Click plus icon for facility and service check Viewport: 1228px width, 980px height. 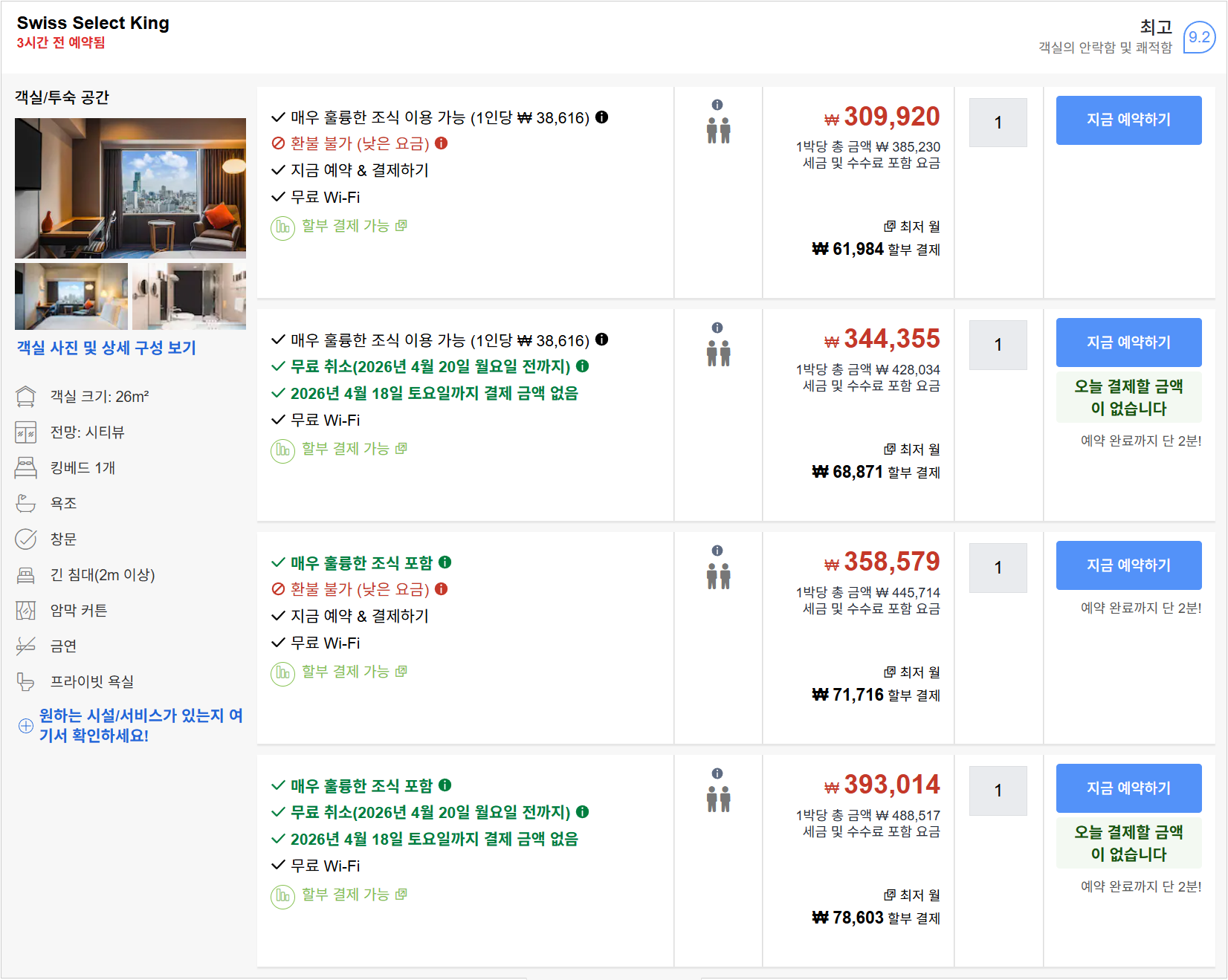[26, 726]
